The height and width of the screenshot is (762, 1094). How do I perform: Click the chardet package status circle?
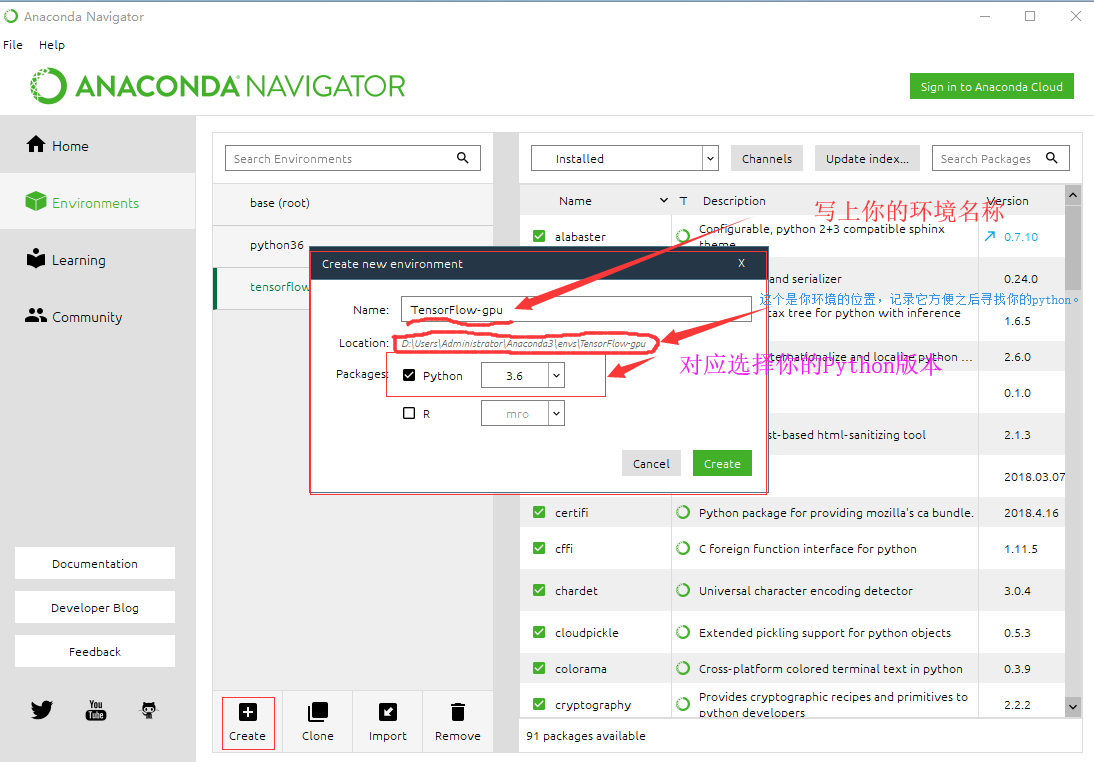click(683, 590)
